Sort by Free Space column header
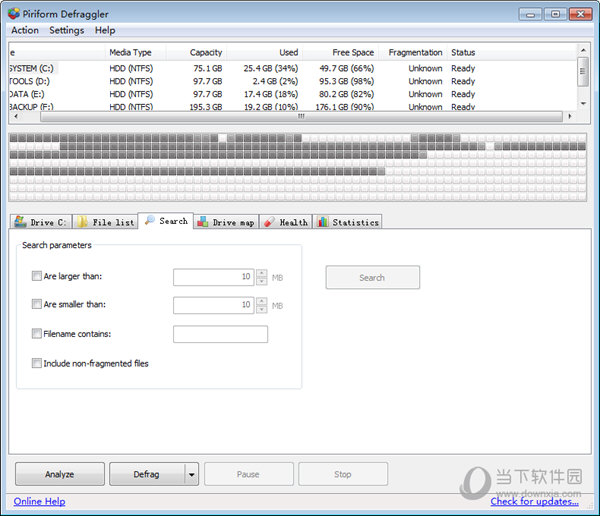The image size is (600, 516). pyautogui.click(x=340, y=52)
